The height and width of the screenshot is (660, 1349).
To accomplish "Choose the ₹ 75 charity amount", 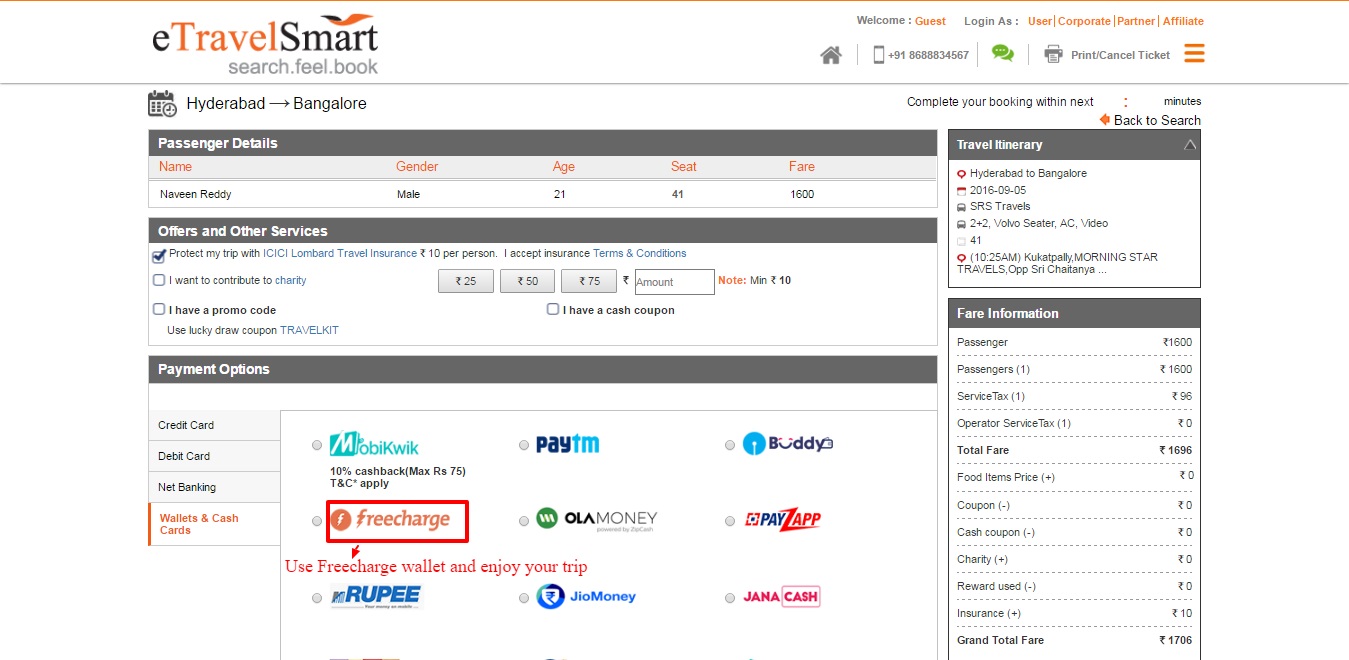I will (x=588, y=282).
